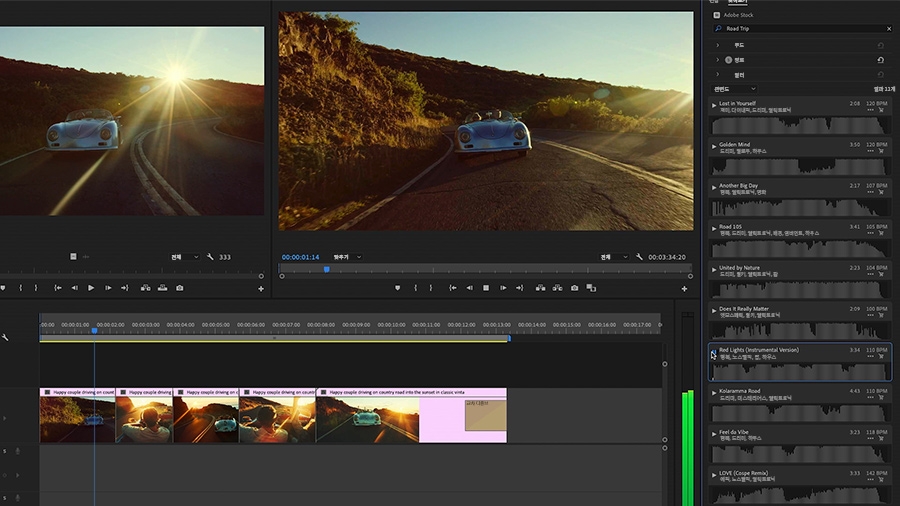The height and width of the screenshot is (506, 900).
Task: Play the Source monitor preview
Action: pos(91,288)
